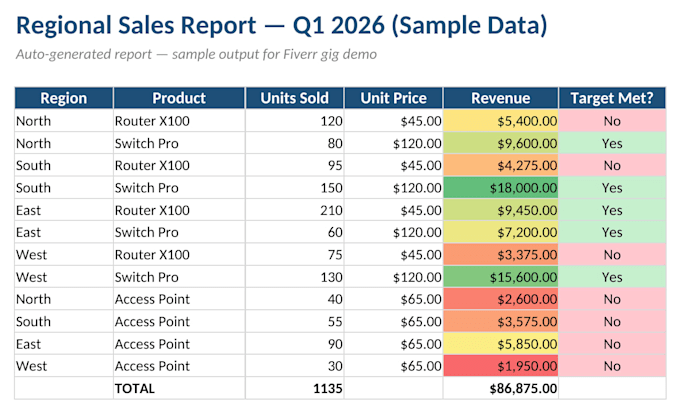This screenshot has width=680, height=413.
Task: Select the "Units Sold" header cell
Action: (294, 98)
